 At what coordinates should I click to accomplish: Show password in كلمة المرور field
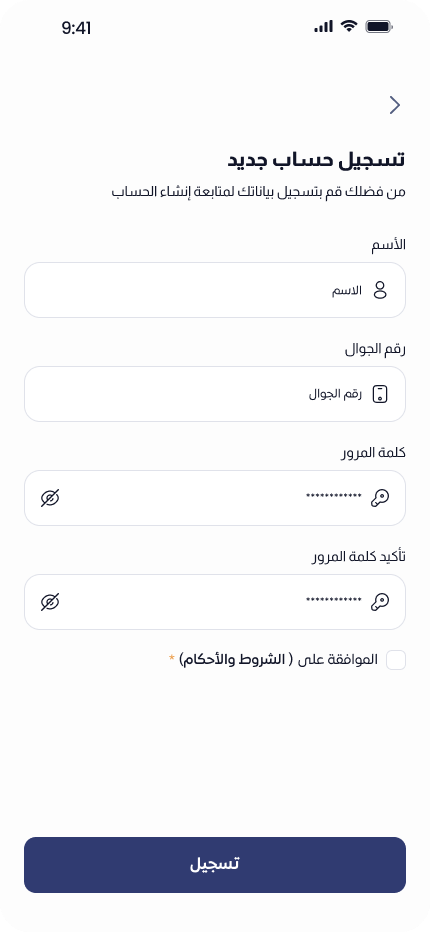(x=50, y=498)
